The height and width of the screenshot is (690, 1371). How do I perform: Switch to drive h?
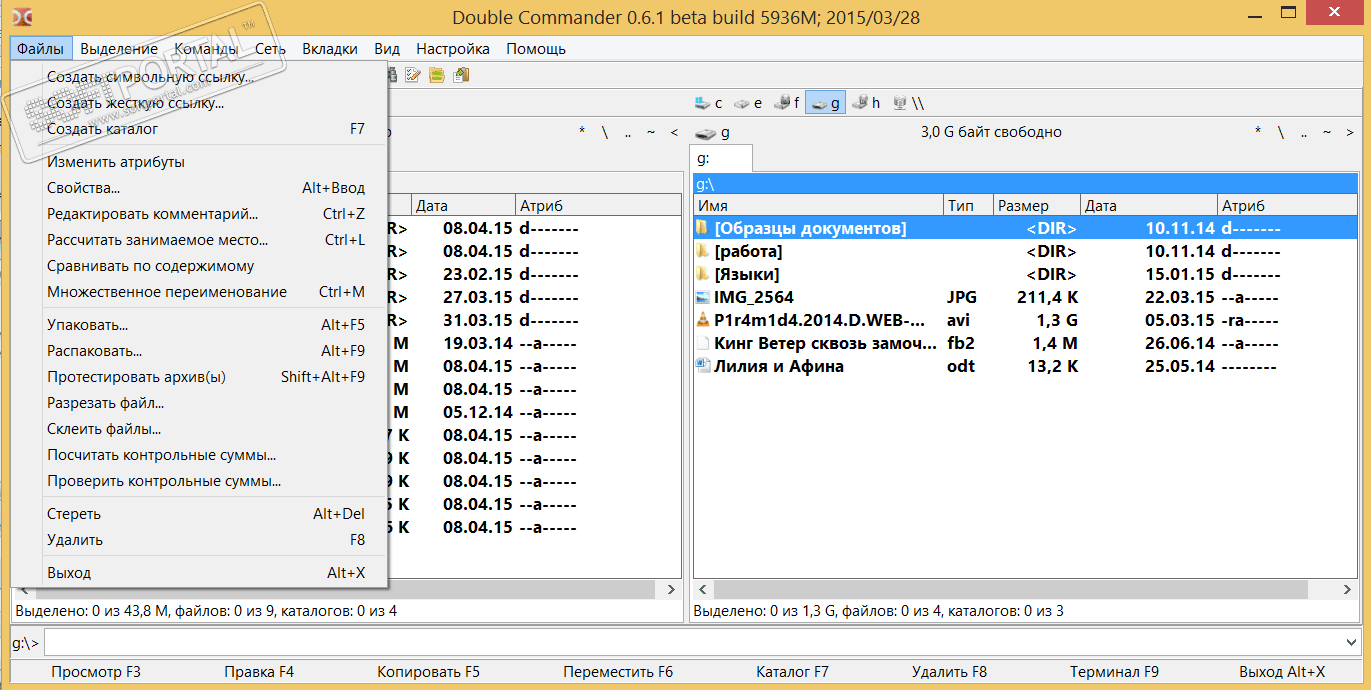865,103
